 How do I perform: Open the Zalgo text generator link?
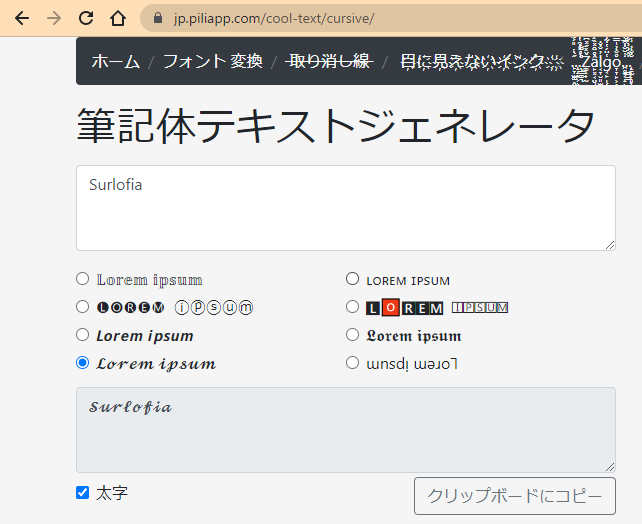[x=602, y=62]
